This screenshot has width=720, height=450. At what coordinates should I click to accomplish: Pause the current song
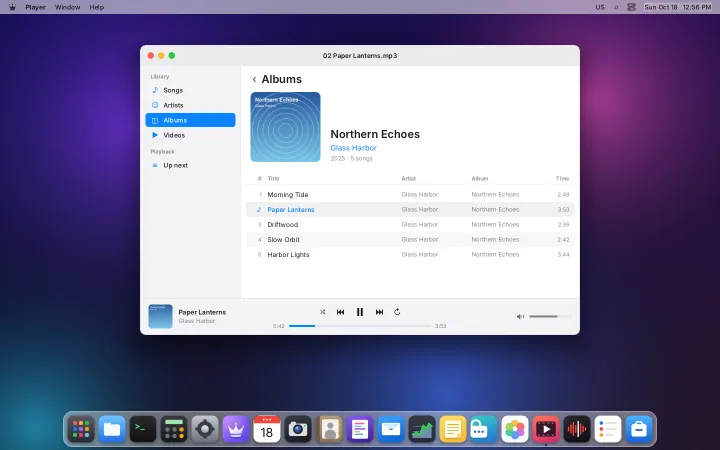pyautogui.click(x=360, y=312)
